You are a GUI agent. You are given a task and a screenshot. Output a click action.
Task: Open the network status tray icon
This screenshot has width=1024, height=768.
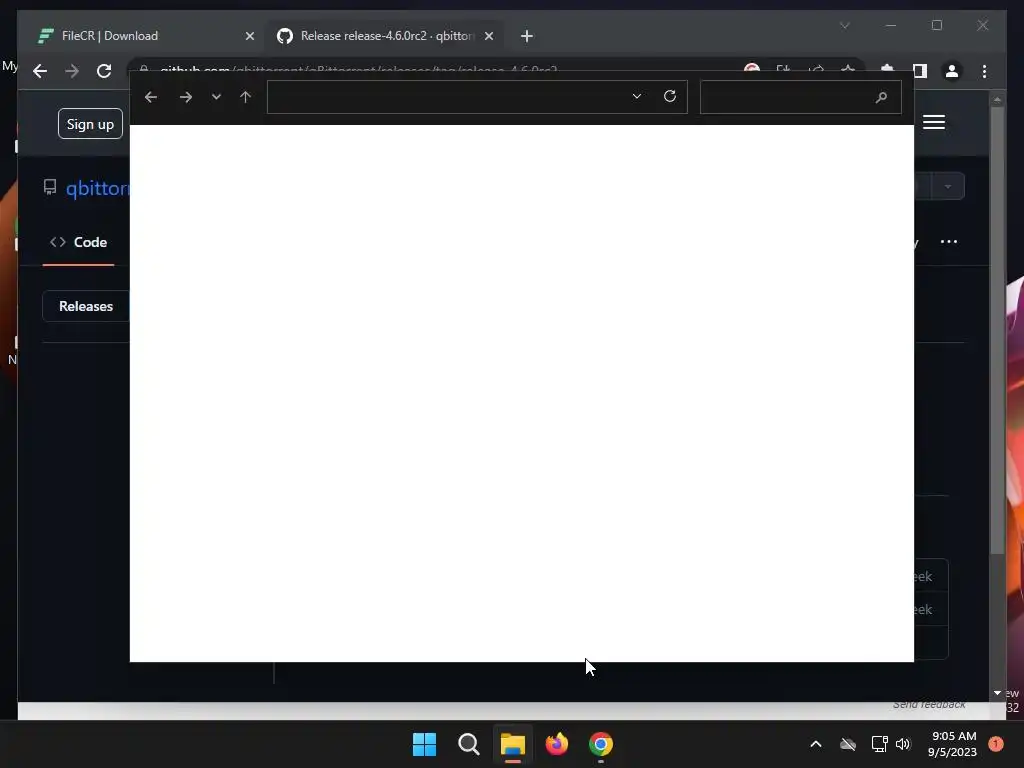(x=879, y=744)
